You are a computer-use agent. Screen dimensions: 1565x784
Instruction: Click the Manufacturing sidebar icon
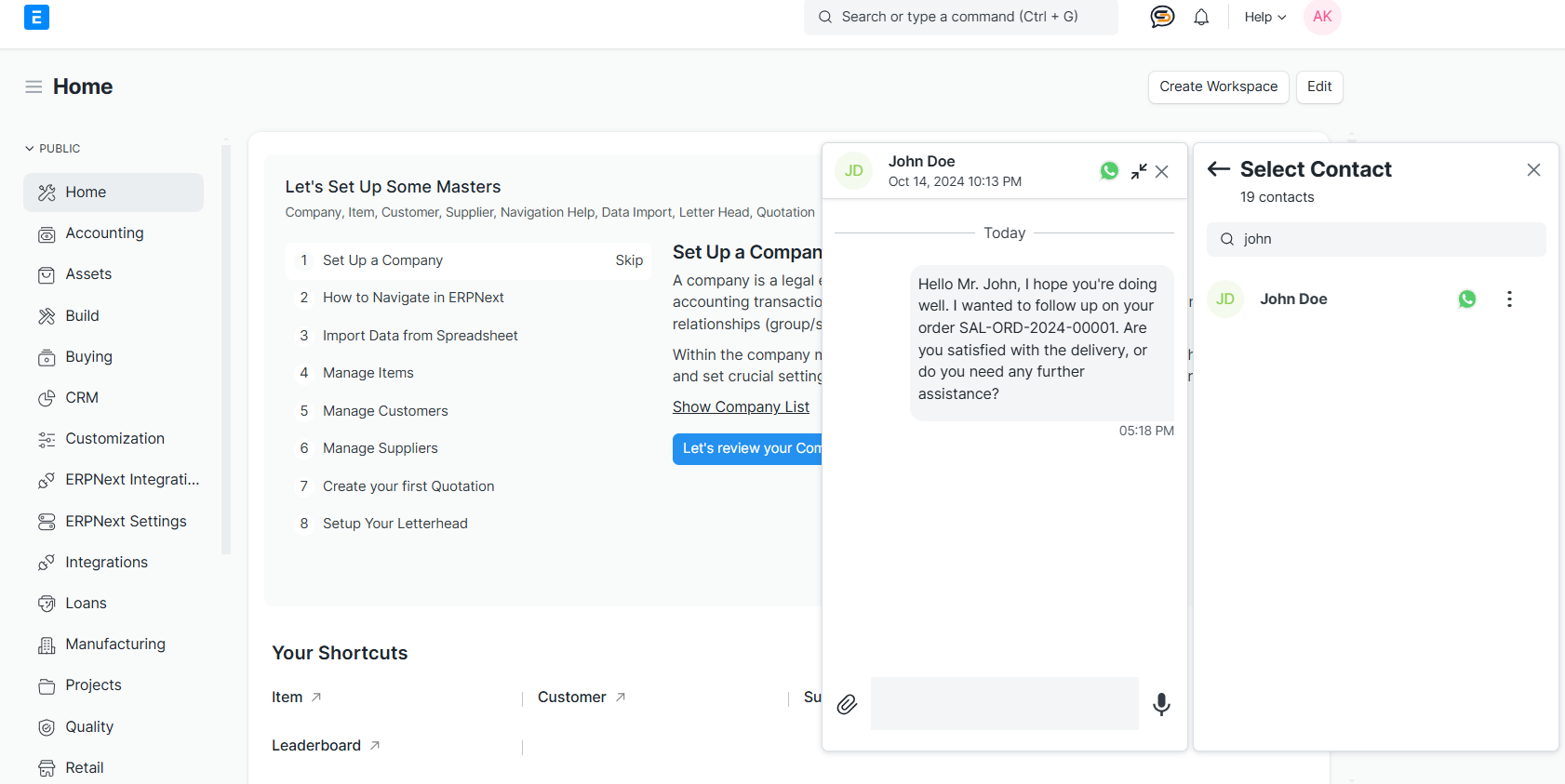tap(47, 644)
